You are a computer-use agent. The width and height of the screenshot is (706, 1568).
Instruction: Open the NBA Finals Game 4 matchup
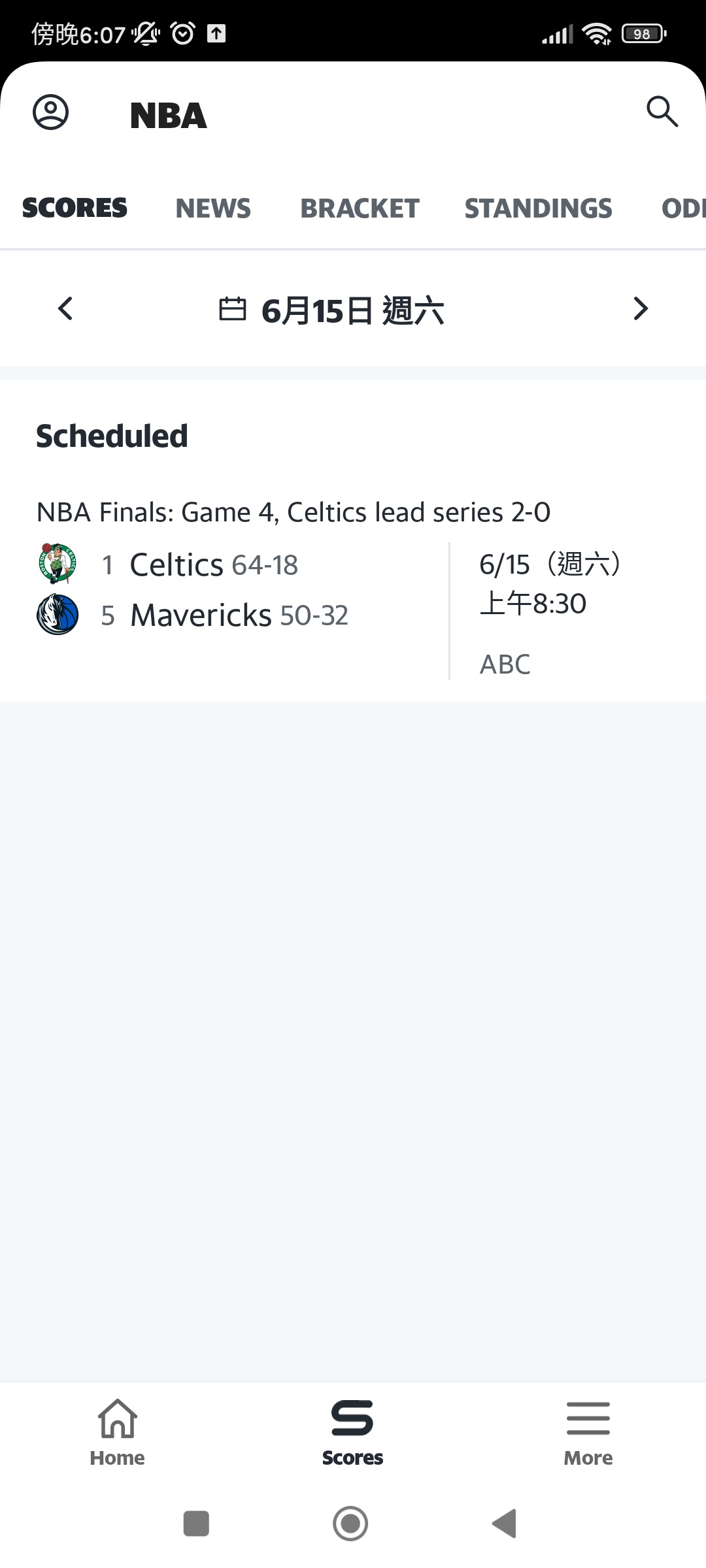click(x=294, y=512)
